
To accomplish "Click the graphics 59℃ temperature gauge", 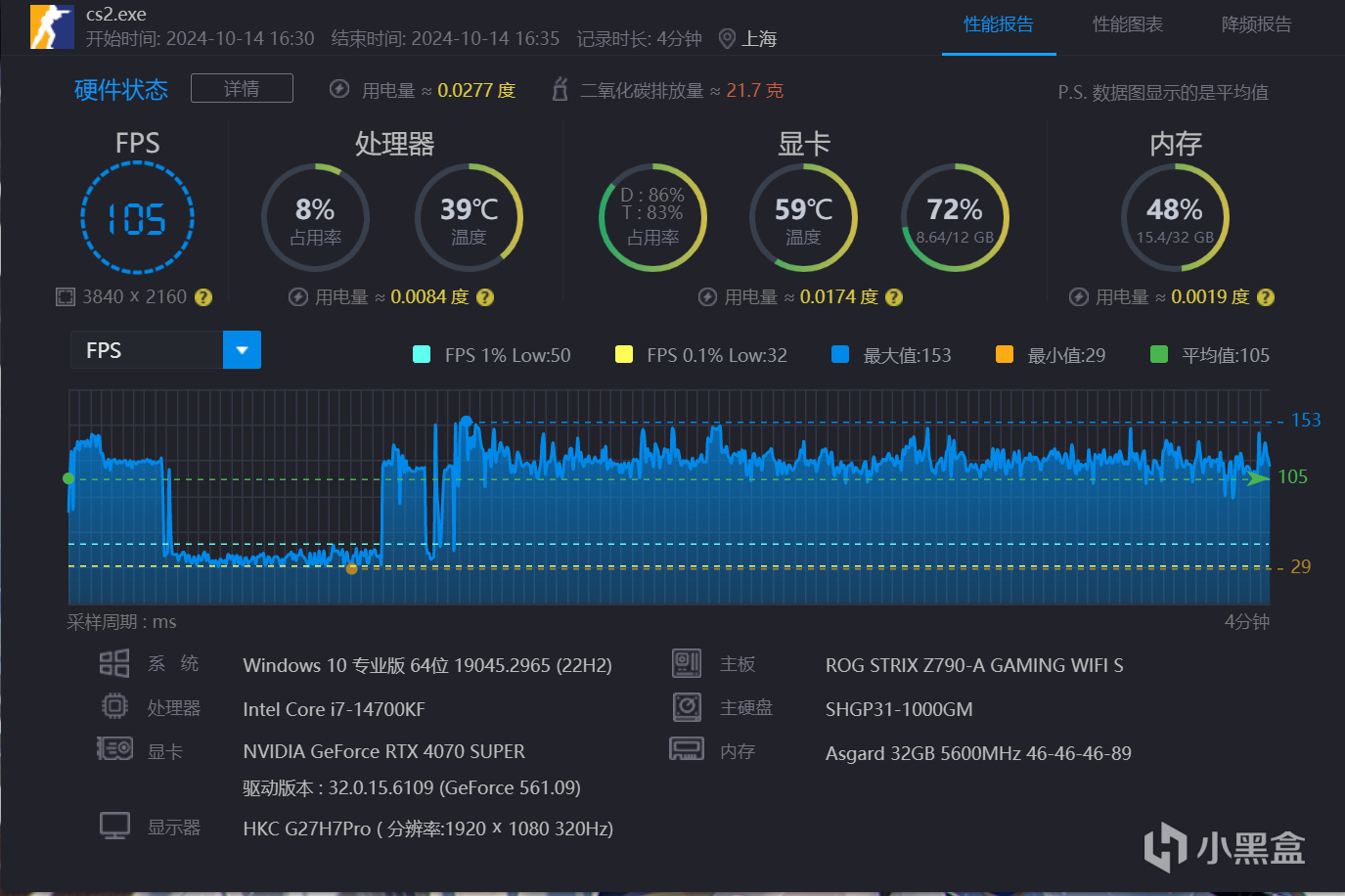I will point(803,217).
